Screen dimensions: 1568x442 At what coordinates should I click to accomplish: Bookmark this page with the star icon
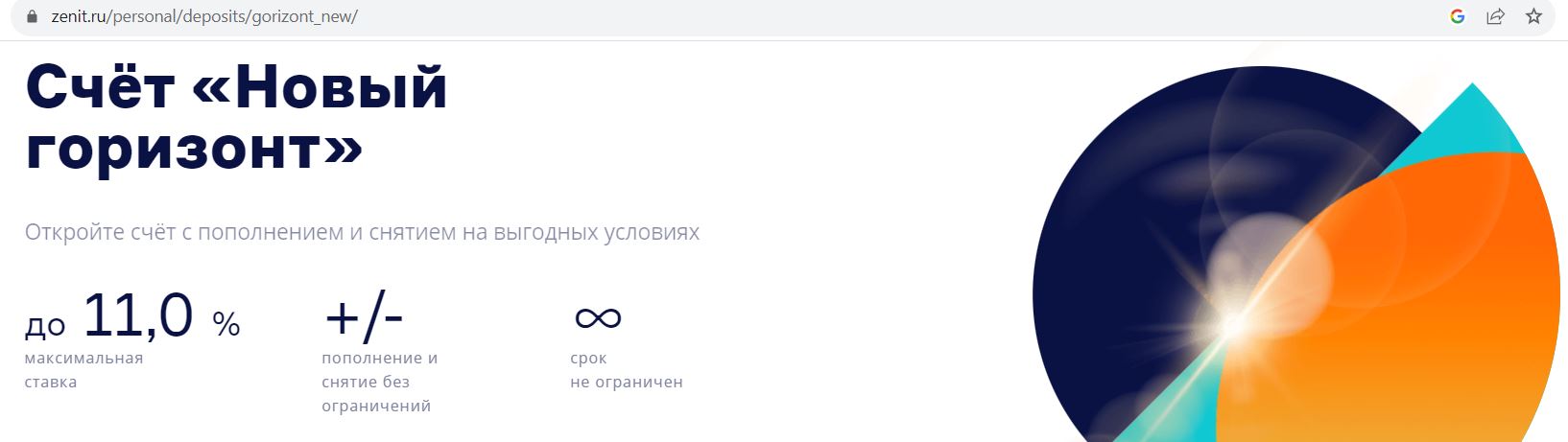[1533, 16]
